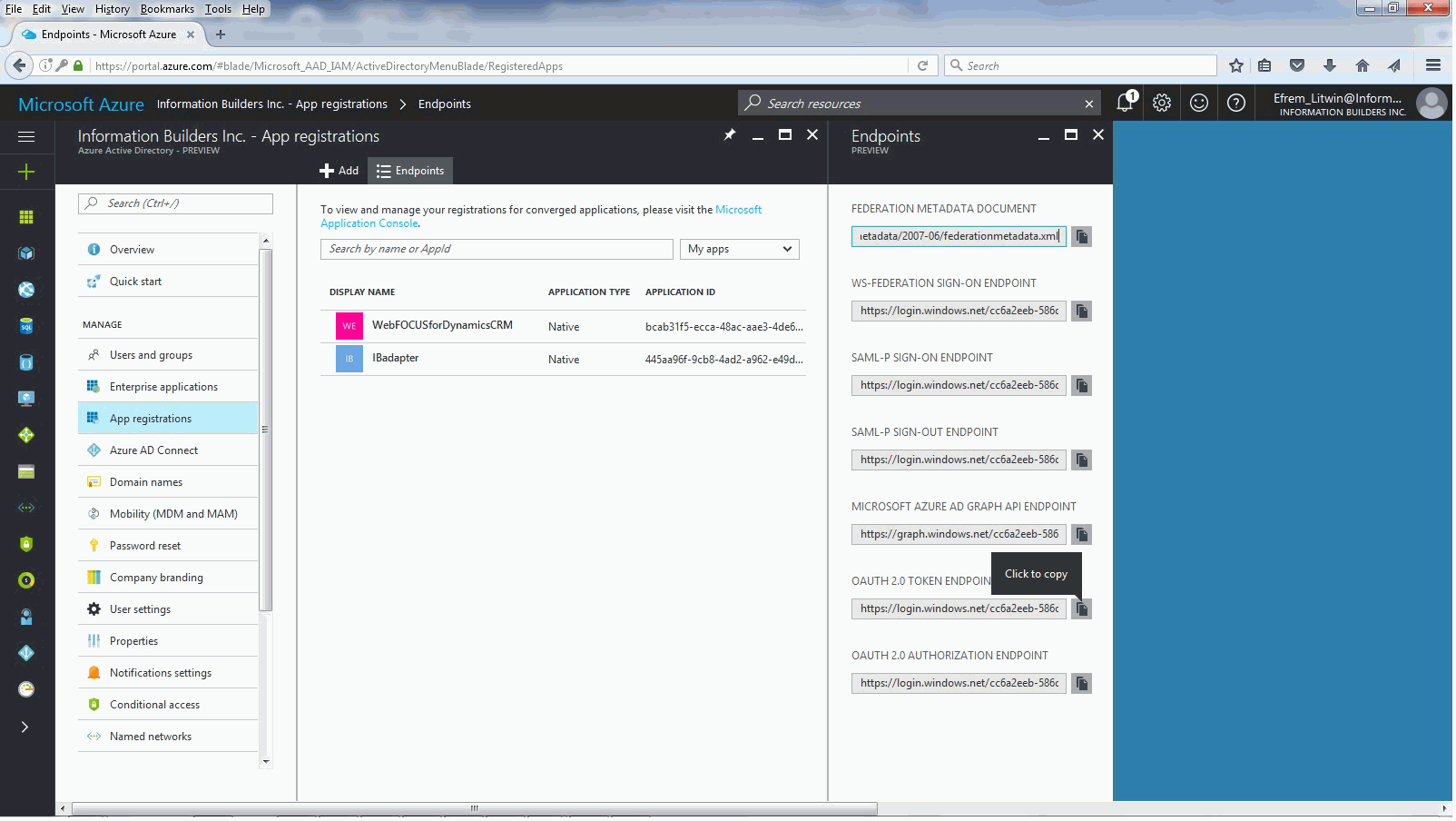Image resolution: width=1456 pixels, height=821 pixels.
Task: Click the Firefox URL address bar
Action: click(499, 65)
